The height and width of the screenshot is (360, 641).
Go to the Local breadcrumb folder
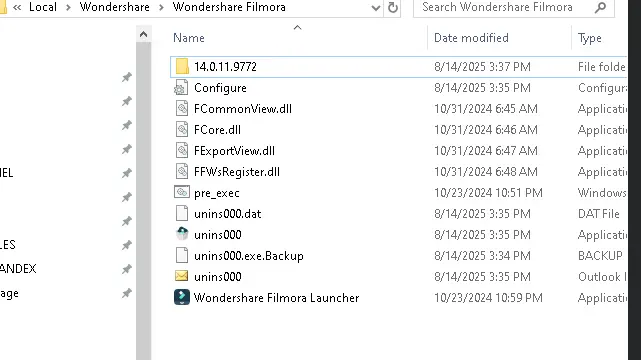click(x=43, y=7)
